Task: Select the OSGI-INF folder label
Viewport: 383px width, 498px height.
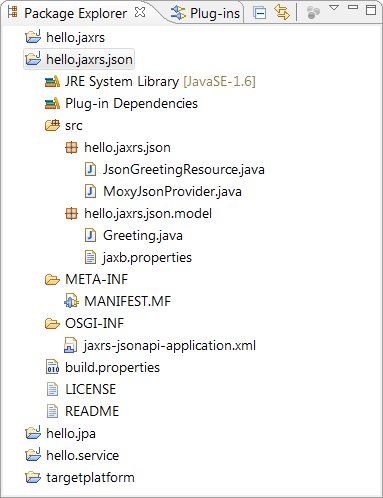Action: [94, 323]
